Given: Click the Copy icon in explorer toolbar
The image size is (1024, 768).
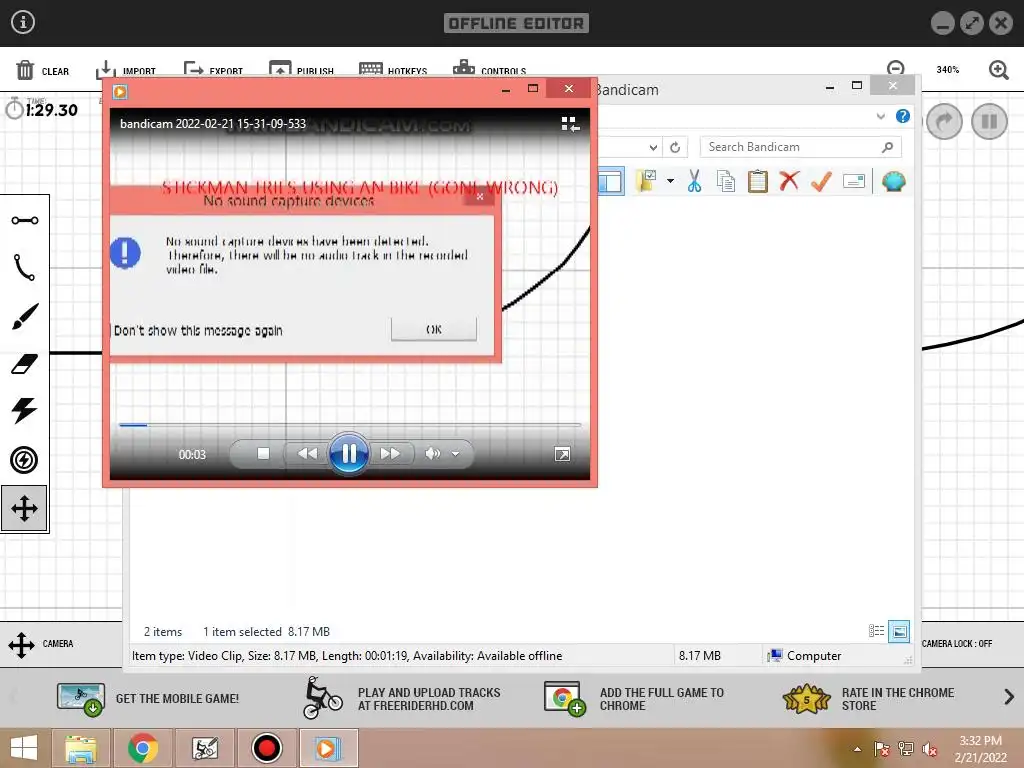Looking at the screenshot, I should (x=726, y=182).
